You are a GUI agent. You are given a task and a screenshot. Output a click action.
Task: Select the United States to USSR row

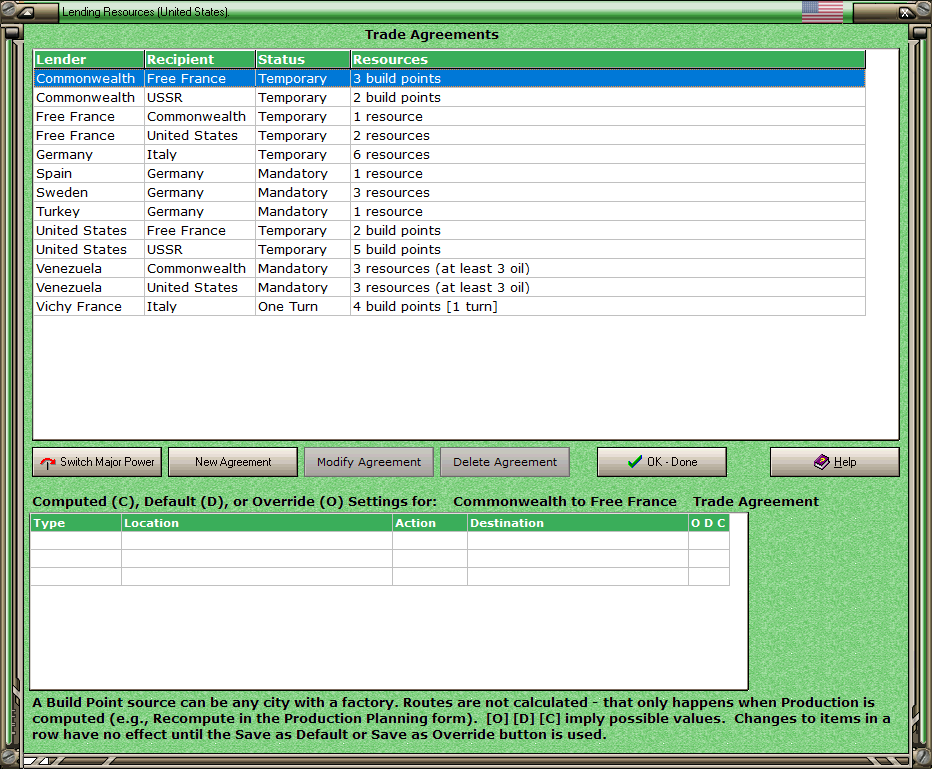pyautogui.click(x=449, y=250)
